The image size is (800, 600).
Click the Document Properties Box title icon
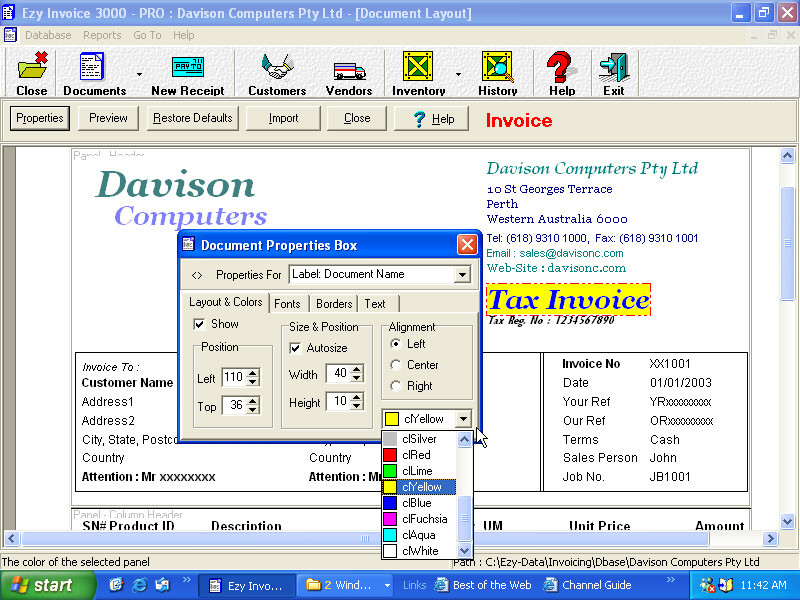(x=188, y=244)
